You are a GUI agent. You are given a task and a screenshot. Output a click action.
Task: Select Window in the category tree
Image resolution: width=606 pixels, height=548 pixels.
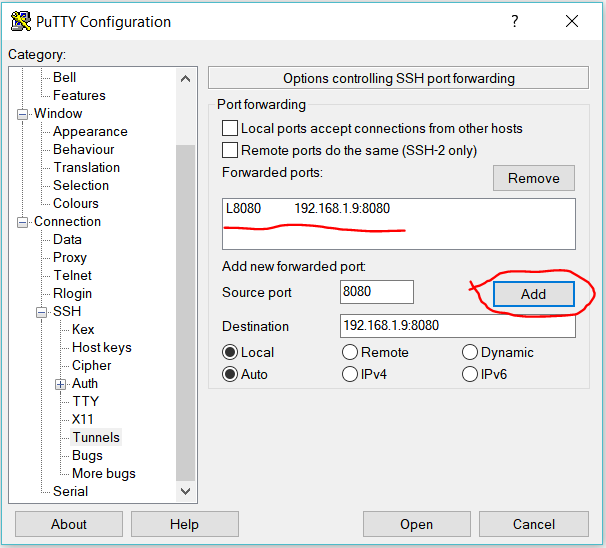[x=58, y=114]
